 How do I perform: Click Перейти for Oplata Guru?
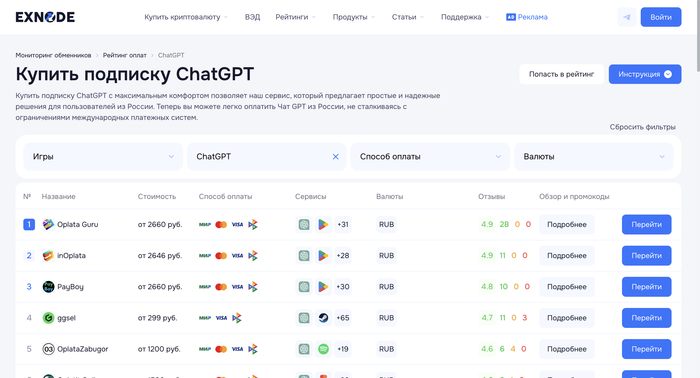coord(646,224)
